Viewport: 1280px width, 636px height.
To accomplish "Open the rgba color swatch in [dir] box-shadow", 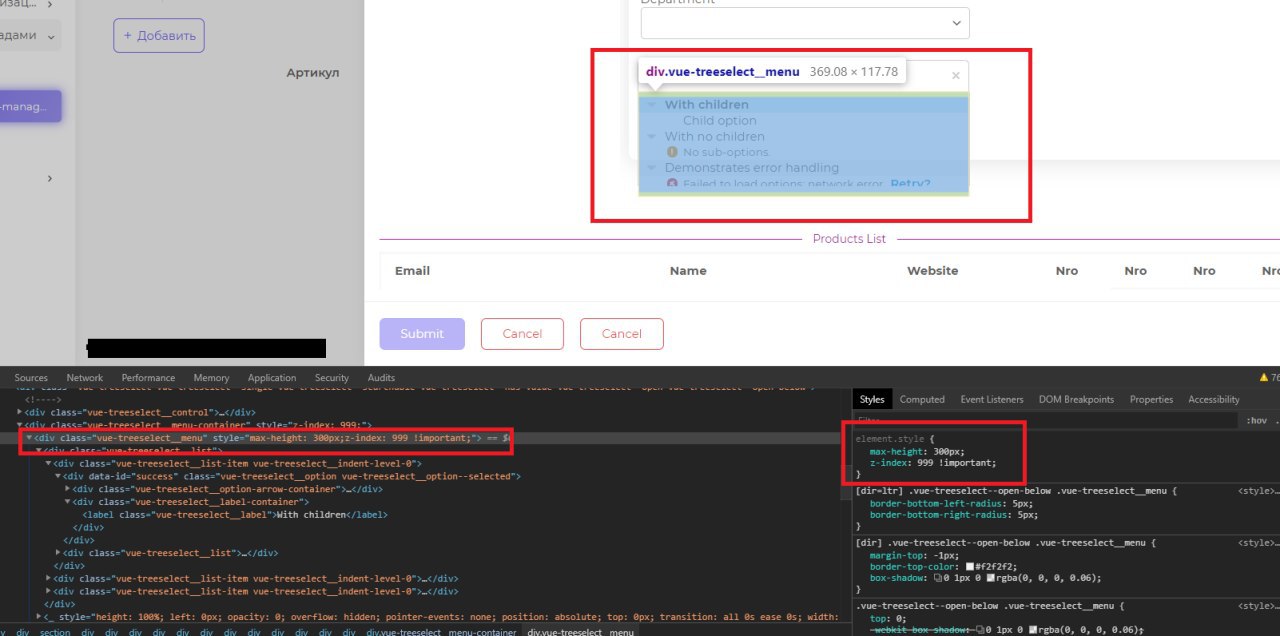I will [990, 577].
